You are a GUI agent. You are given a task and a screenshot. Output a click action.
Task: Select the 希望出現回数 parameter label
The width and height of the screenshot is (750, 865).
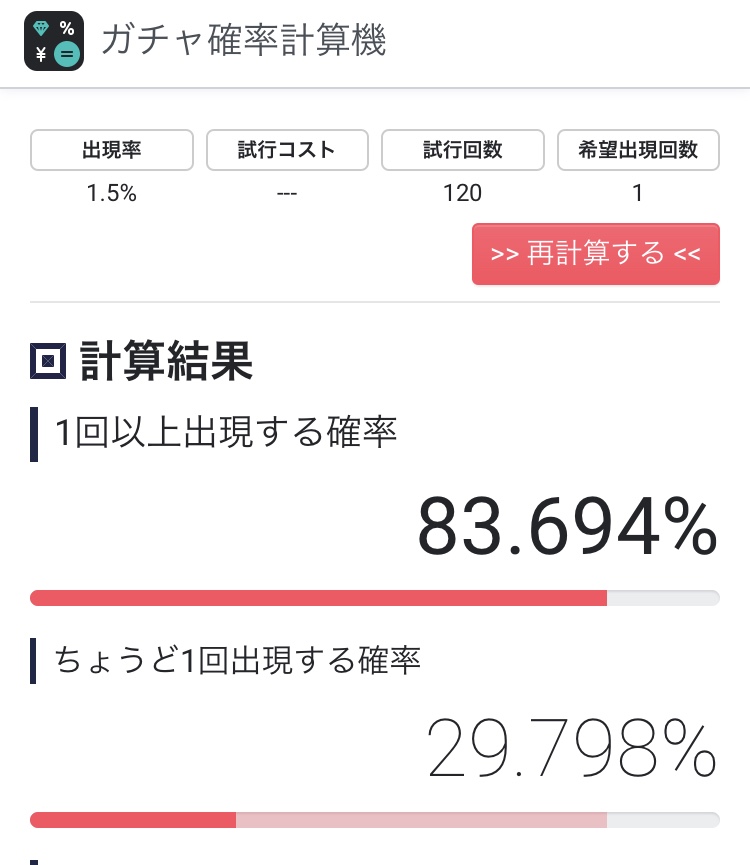(638, 151)
